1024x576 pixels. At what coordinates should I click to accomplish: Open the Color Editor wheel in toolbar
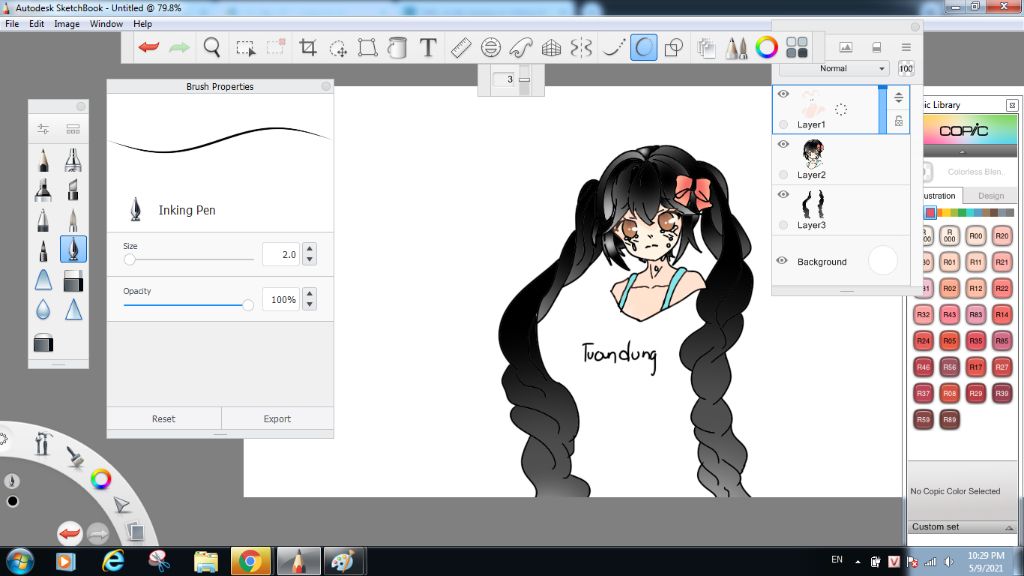pyautogui.click(x=767, y=47)
